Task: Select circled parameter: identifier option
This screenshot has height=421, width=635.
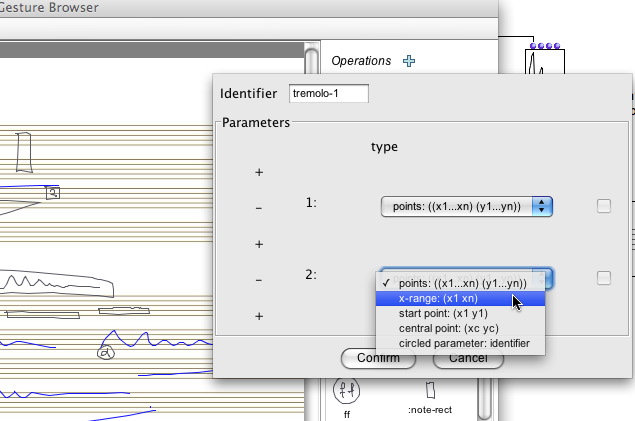Action: pos(460,343)
